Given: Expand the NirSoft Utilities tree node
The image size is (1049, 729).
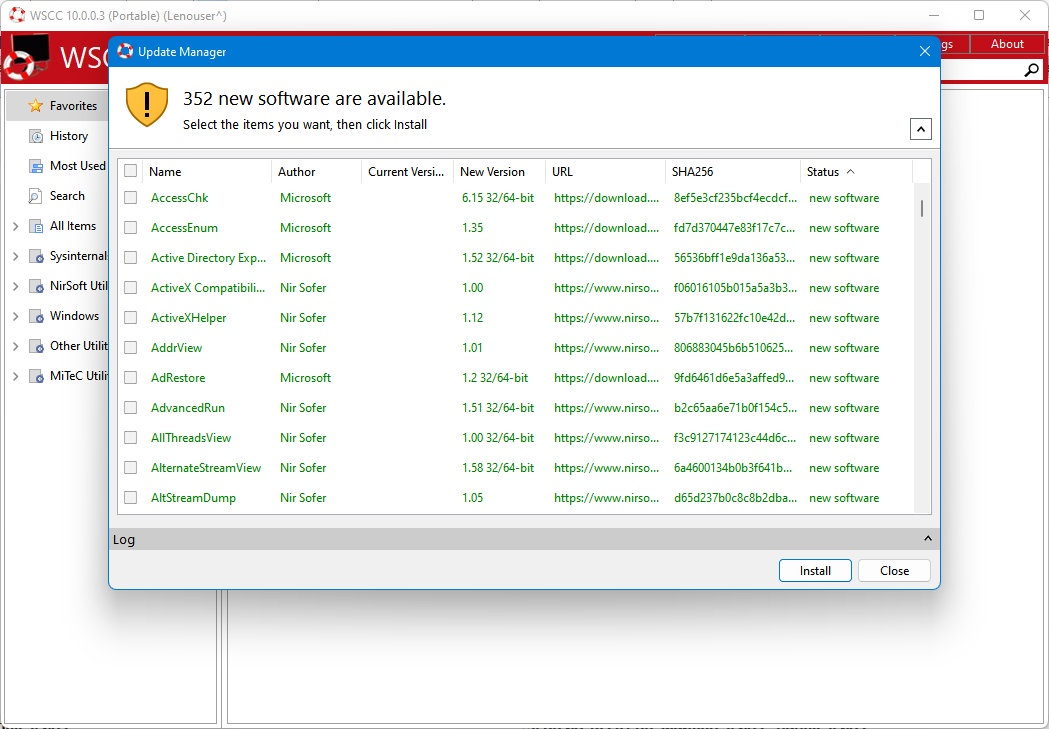Looking at the screenshot, I should pos(15,286).
